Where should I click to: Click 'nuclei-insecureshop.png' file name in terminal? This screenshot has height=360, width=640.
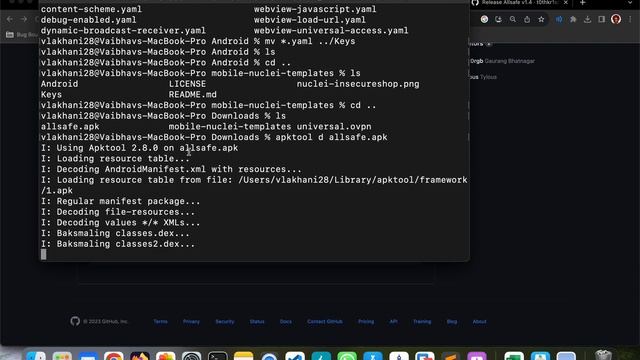click(358, 84)
